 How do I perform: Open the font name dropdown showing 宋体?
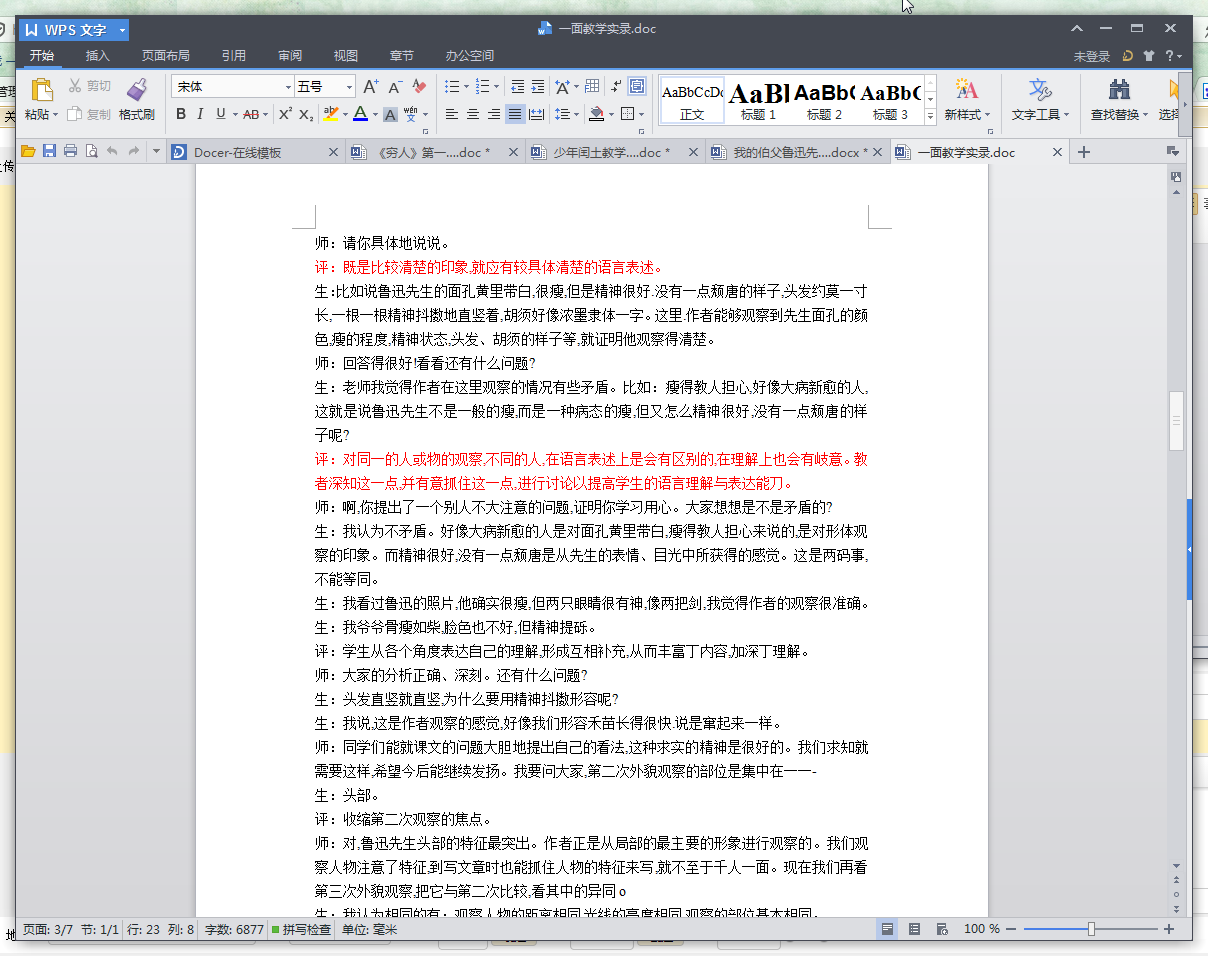coord(289,87)
